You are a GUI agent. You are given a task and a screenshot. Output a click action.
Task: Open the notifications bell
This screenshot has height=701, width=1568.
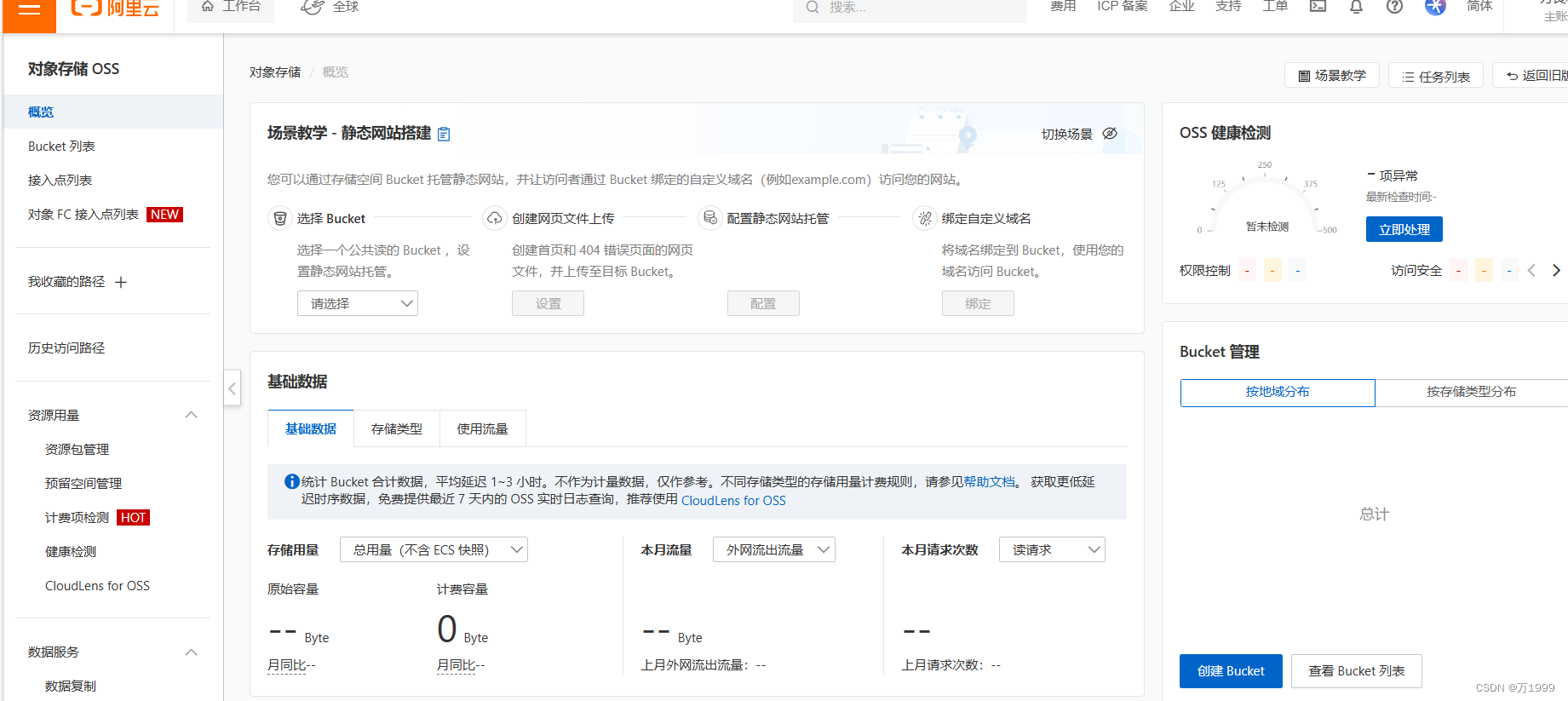pos(1356,7)
